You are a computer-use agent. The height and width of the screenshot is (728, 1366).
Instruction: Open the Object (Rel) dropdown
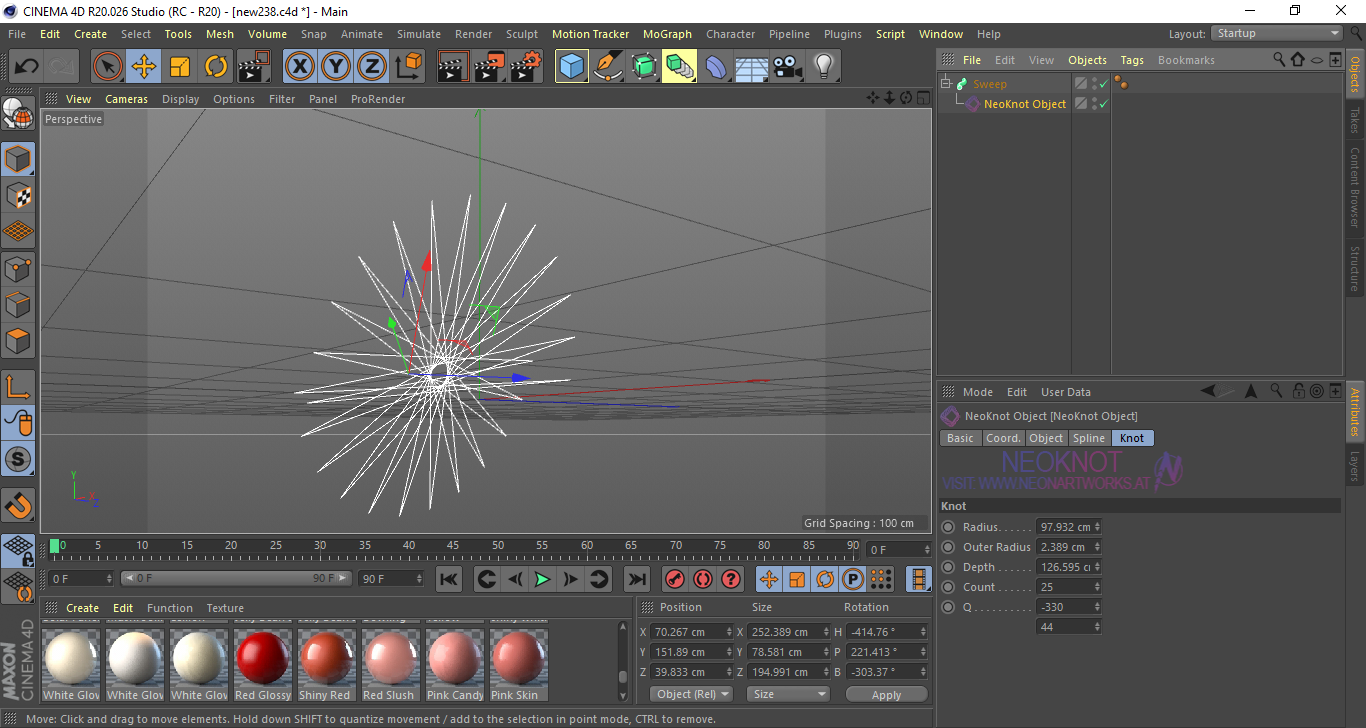691,694
